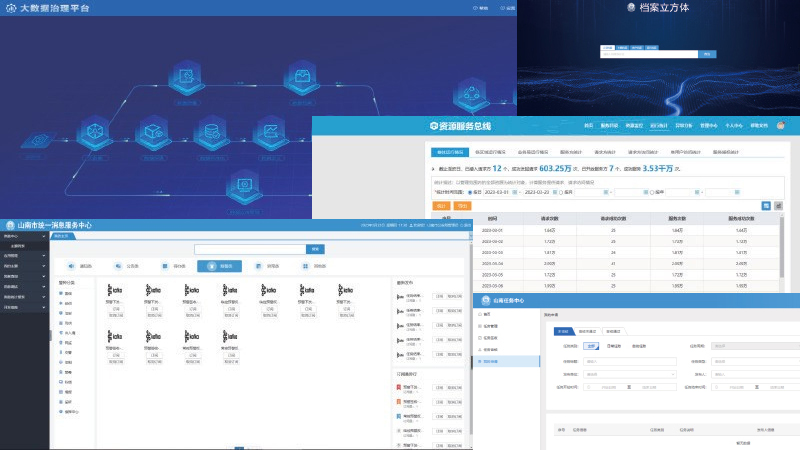
Task: Click the 首页 home icon in task center sidebar
Action: (478, 314)
